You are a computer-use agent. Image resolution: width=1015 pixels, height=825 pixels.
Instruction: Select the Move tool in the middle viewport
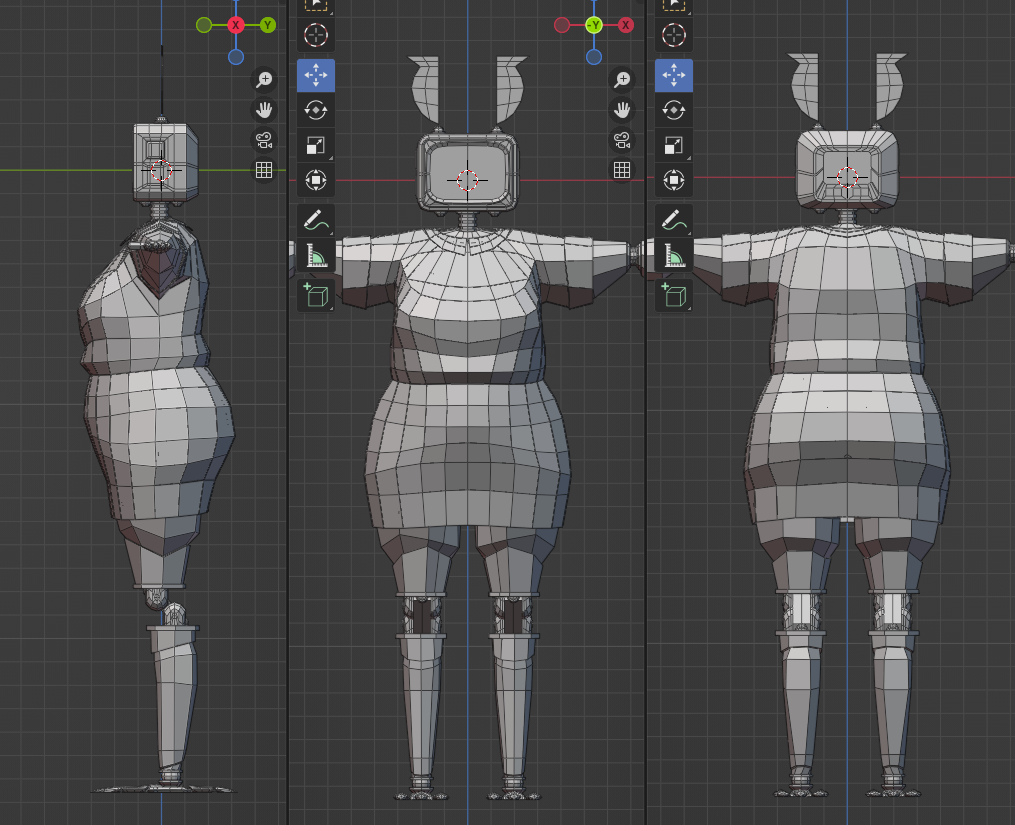pyautogui.click(x=316, y=75)
